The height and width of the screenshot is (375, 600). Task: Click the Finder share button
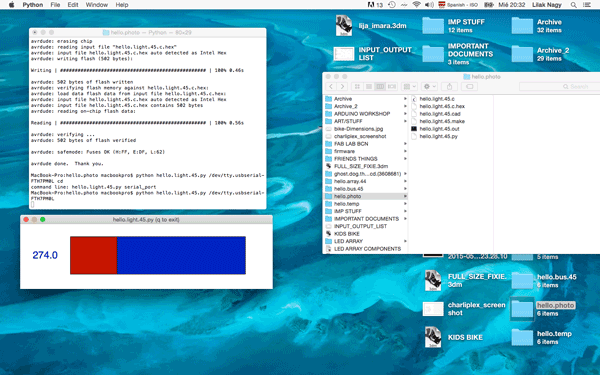(x=450, y=87)
